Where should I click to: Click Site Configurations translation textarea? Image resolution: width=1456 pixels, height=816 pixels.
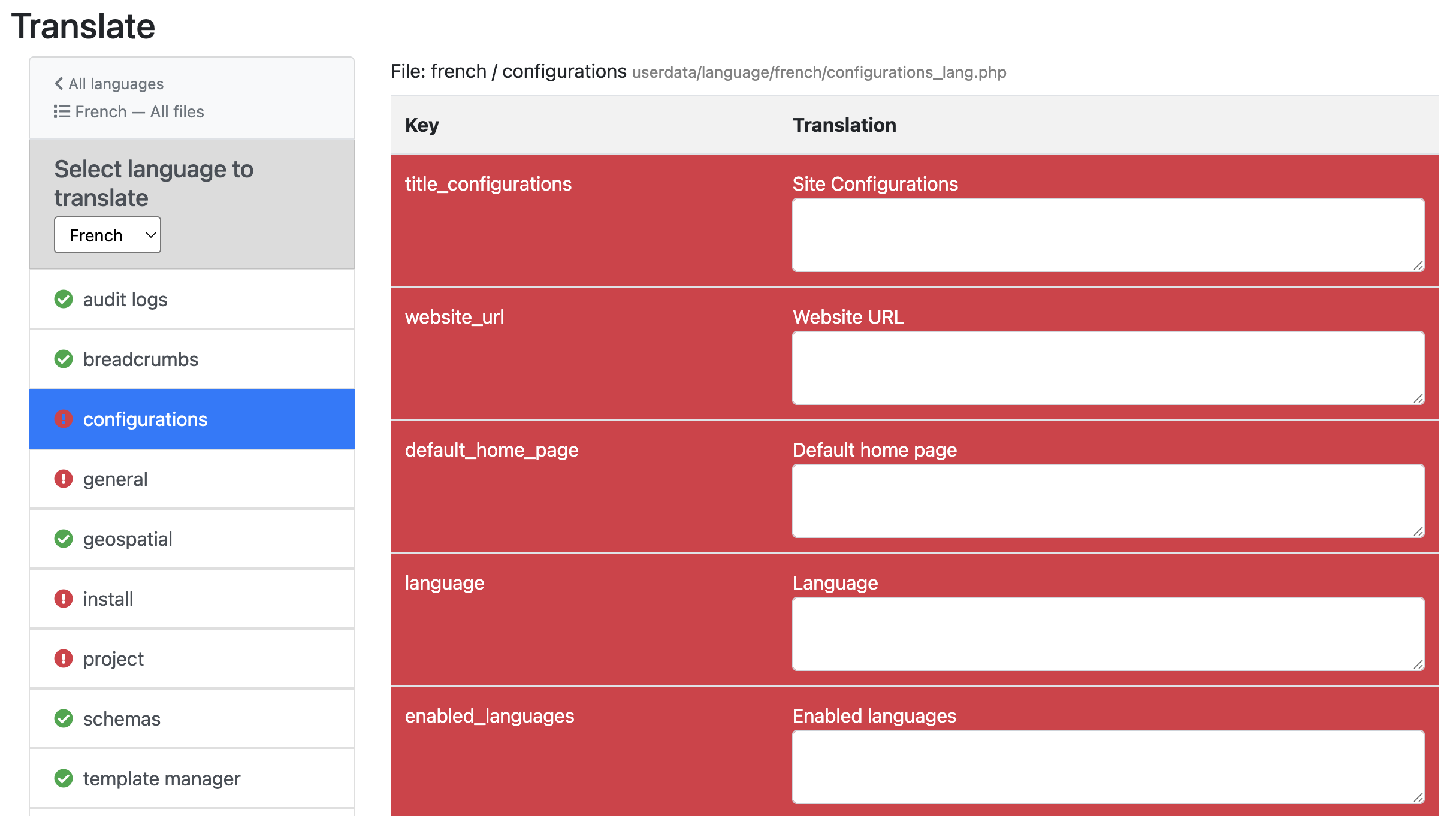pyautogui.click(x=1107, y=235)
